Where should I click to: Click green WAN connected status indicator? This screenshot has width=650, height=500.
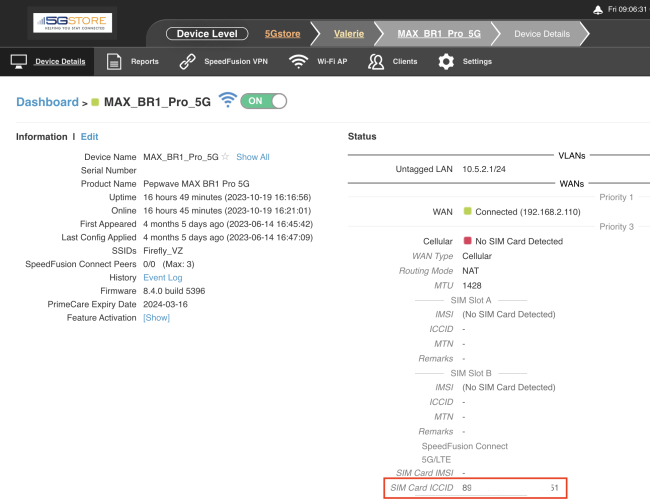click(x=468, y=211)
